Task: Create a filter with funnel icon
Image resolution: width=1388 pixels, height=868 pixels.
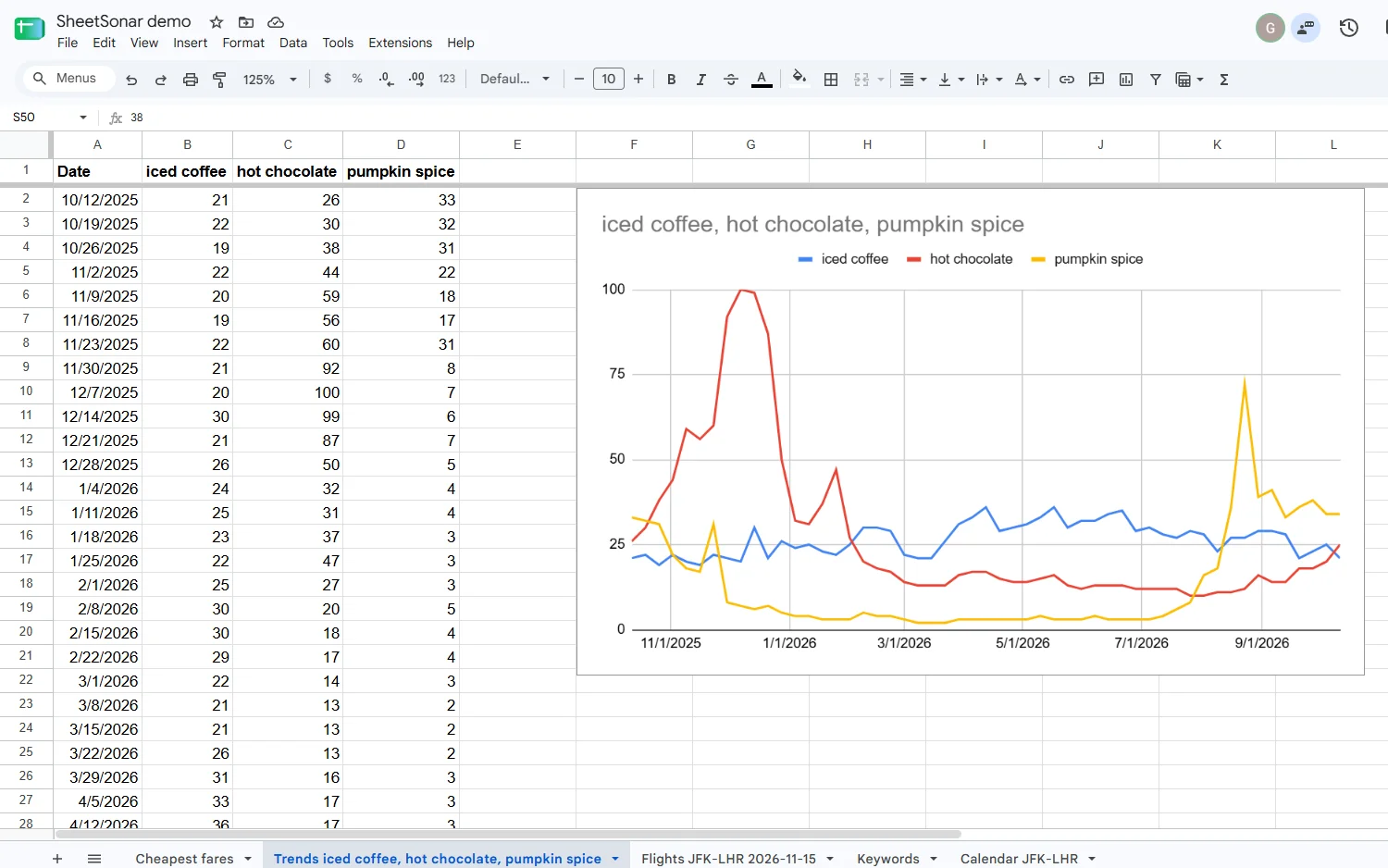Action: [1156, 80]
